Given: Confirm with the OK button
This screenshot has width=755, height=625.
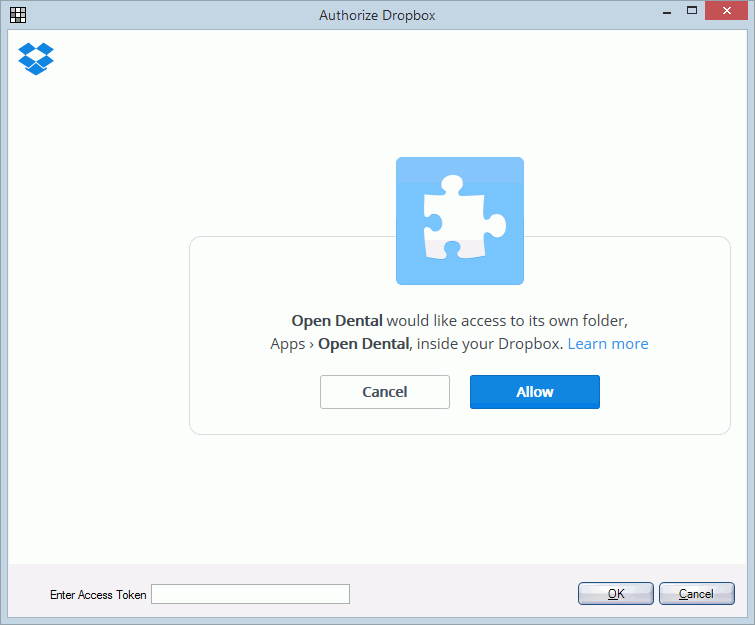Looking at the screenshot, I should (616, 593).
